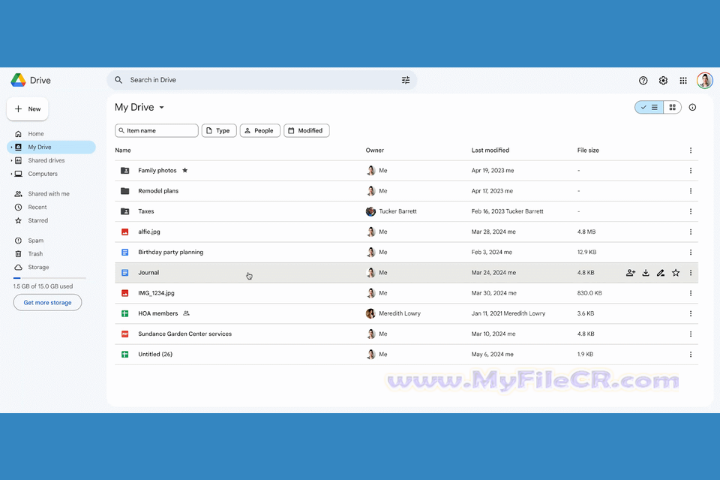Open search options filter icon
The height and width of the screenshot is (480, 720).
[405, 80]
